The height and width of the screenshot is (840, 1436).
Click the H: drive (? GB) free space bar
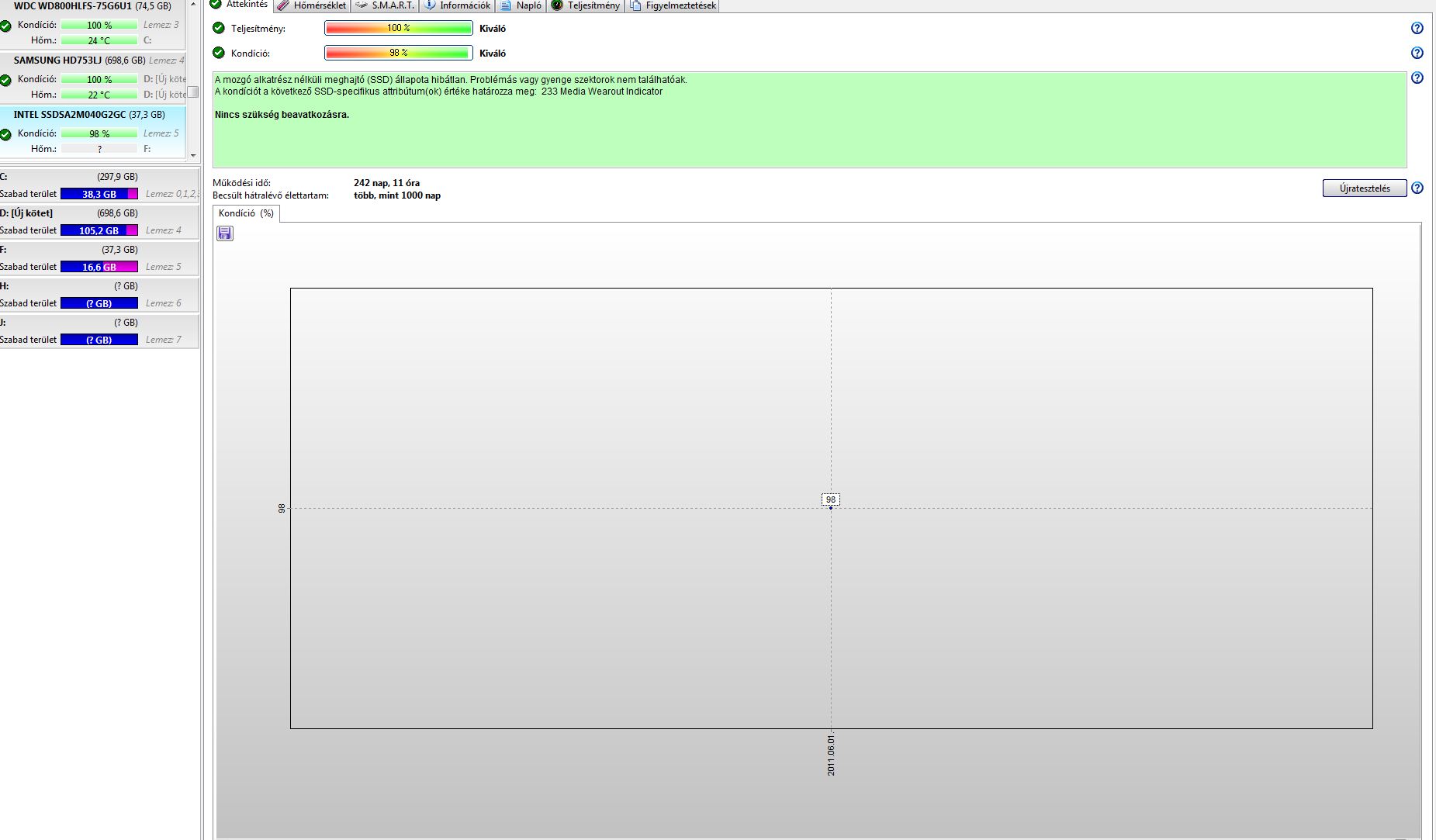tap(99, 303)
